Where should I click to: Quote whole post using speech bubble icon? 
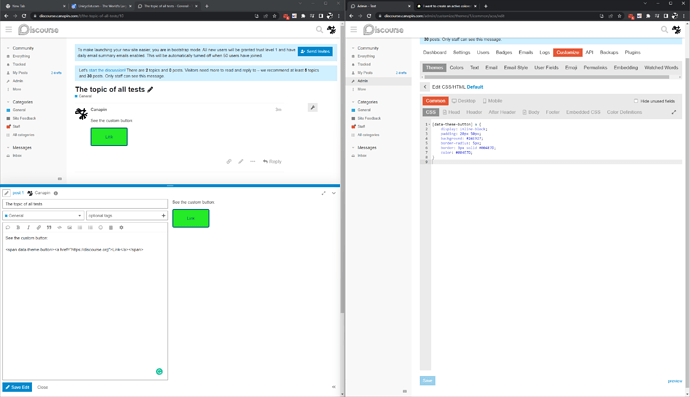pyautogui.click(x=7, y=228)
